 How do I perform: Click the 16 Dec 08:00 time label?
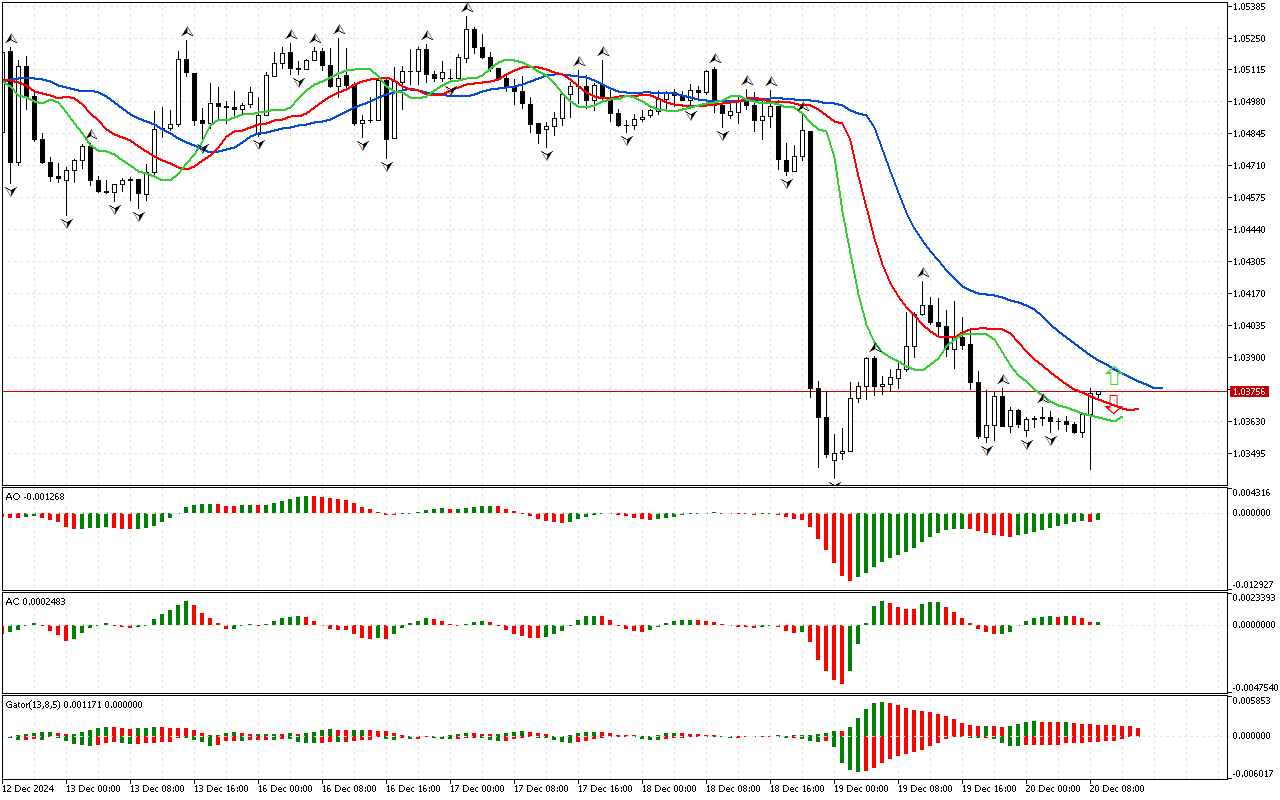click(x=349, y=789)
